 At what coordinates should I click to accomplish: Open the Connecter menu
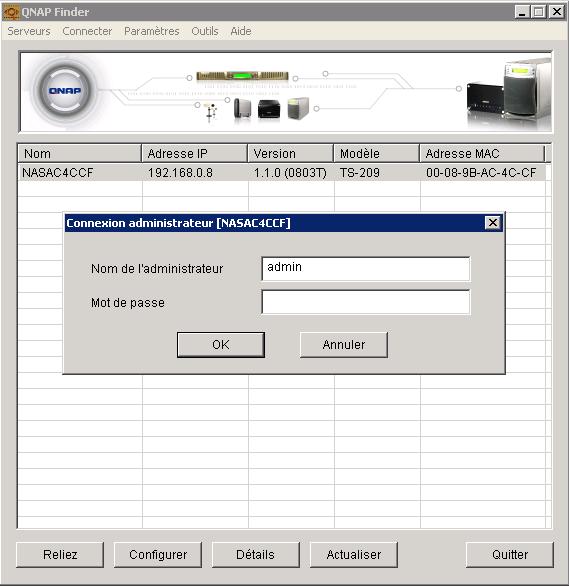click(x=87, y=31)
